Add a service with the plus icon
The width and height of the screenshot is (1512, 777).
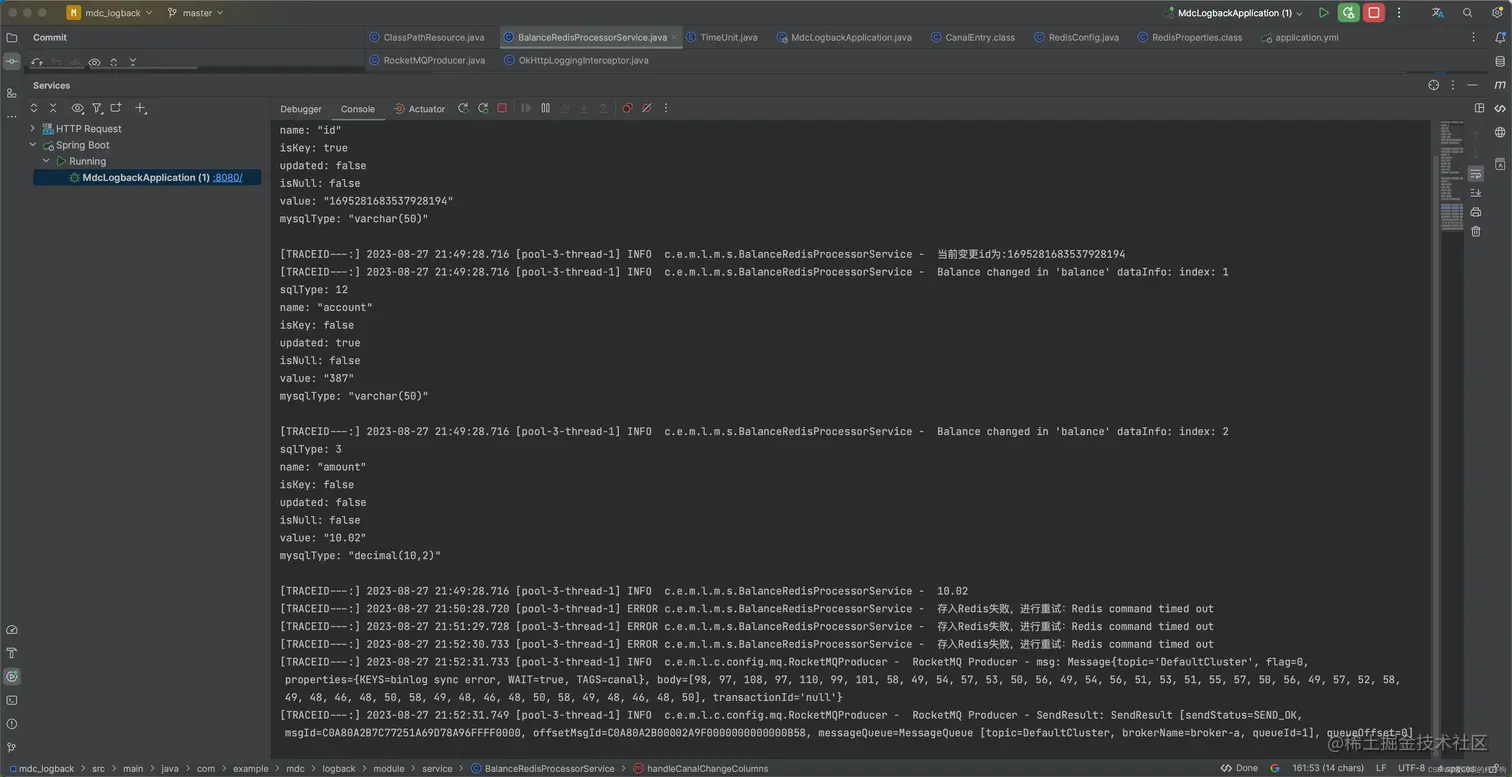tap(141, 108)
